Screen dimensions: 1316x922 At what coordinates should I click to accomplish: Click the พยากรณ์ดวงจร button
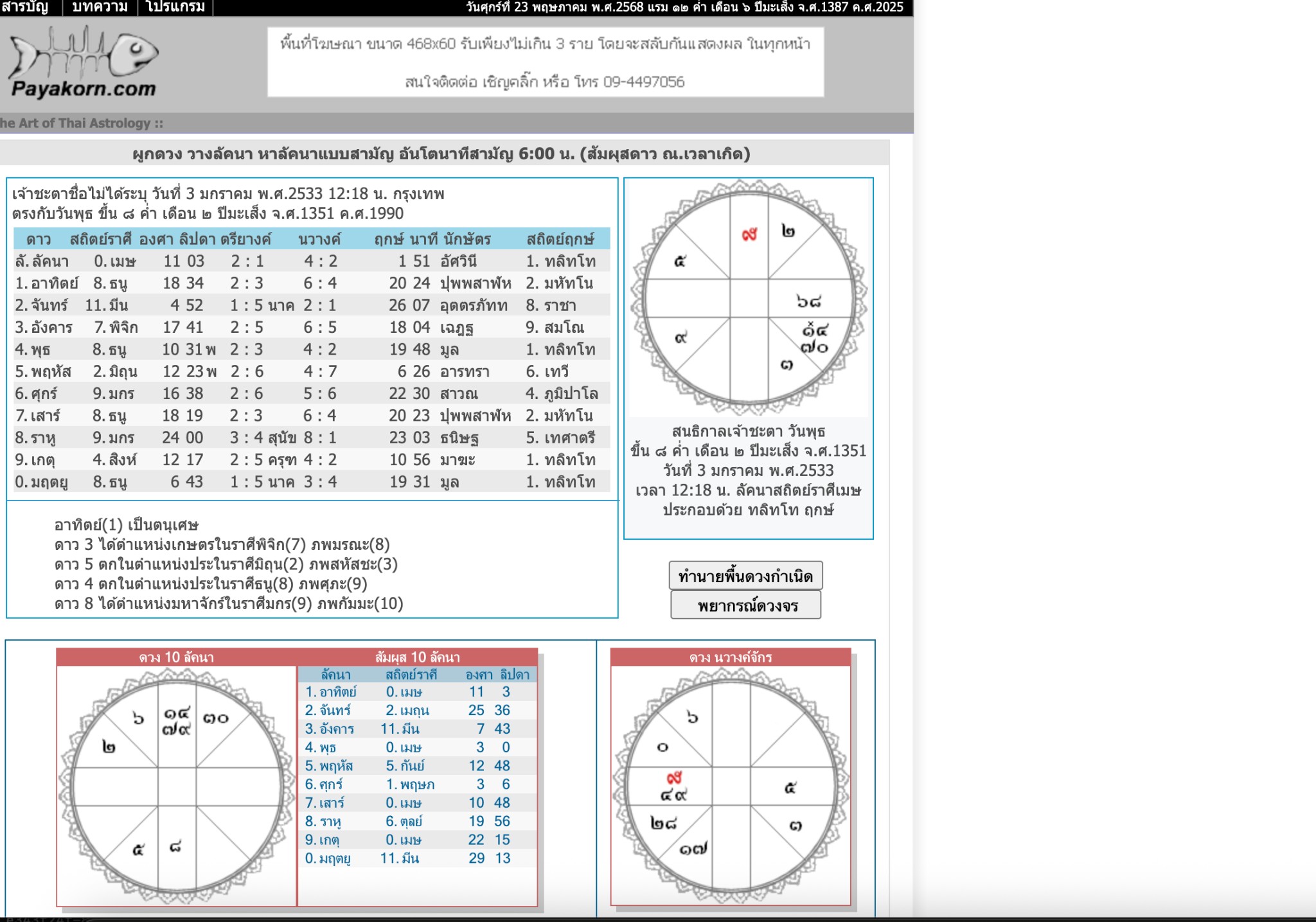click(745, 605)
